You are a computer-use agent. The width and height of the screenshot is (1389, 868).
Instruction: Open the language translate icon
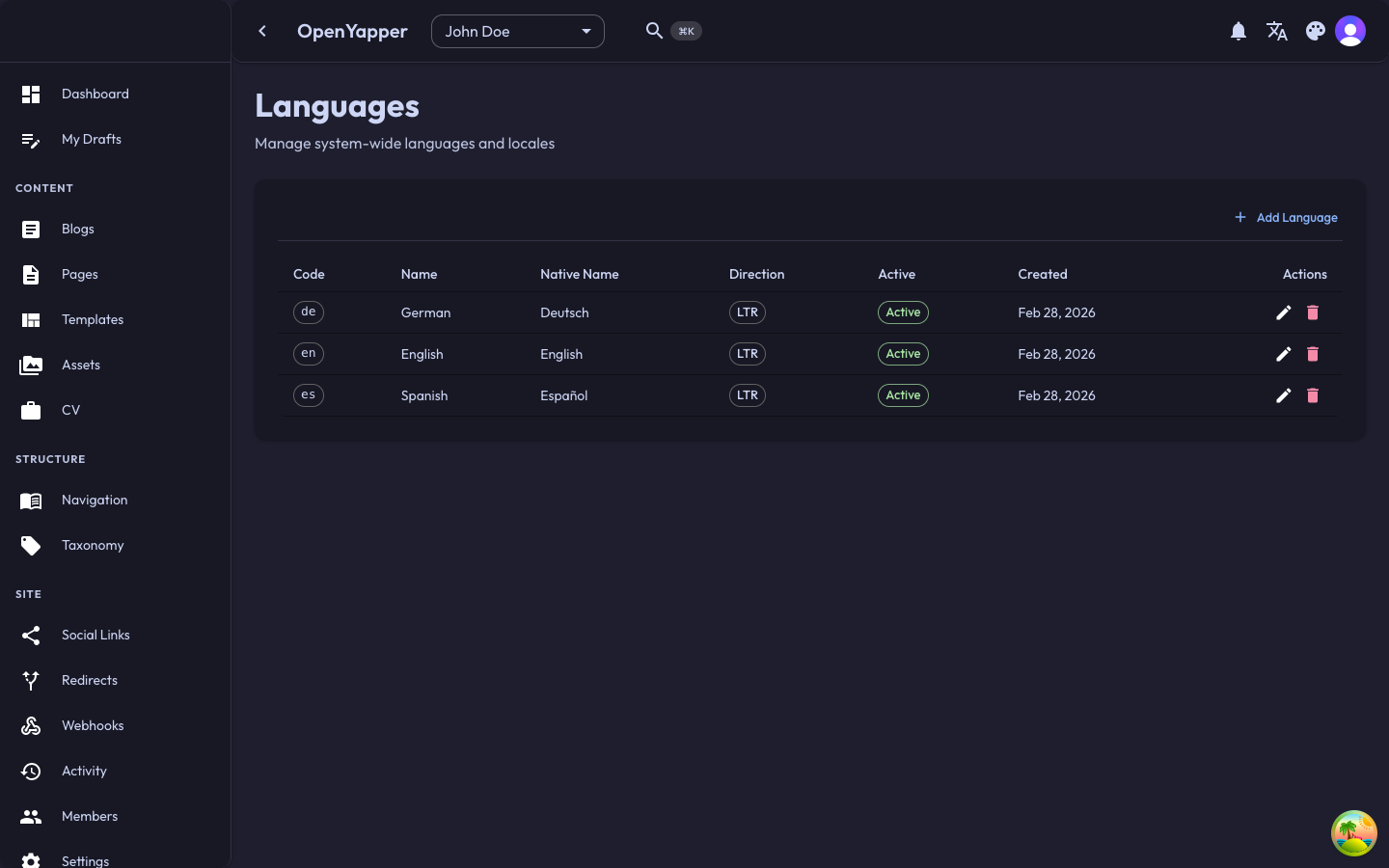point(1277,32)
